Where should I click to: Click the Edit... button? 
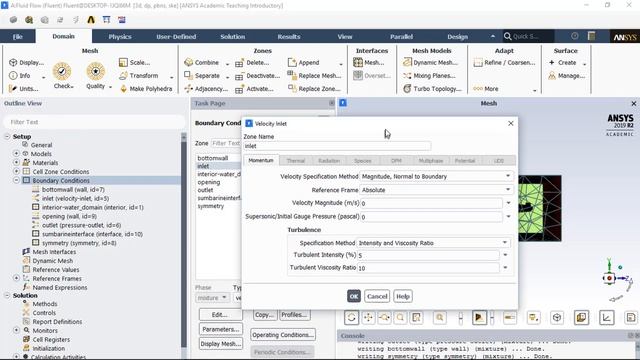(220, 315)
